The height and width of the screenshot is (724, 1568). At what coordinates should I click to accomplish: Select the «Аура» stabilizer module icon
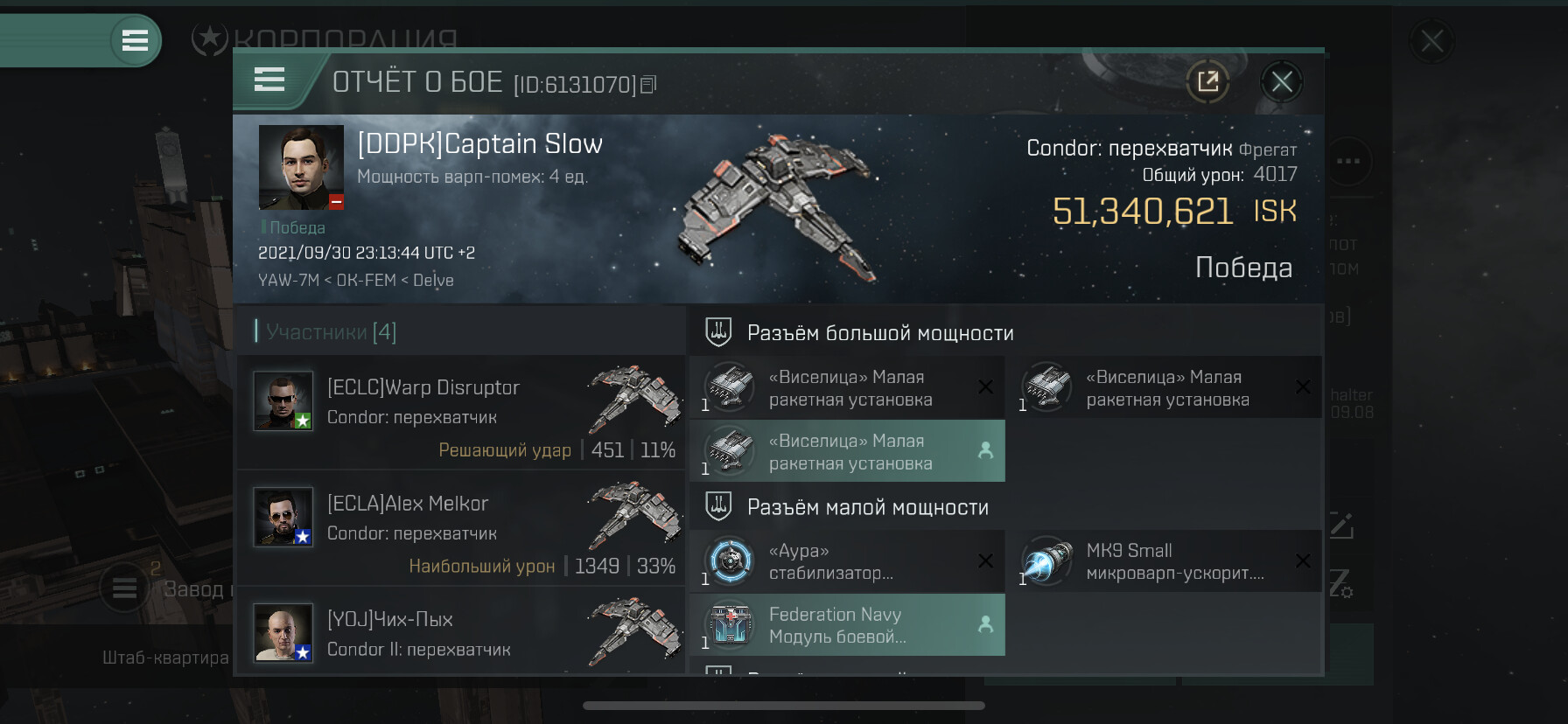point(730,560)
